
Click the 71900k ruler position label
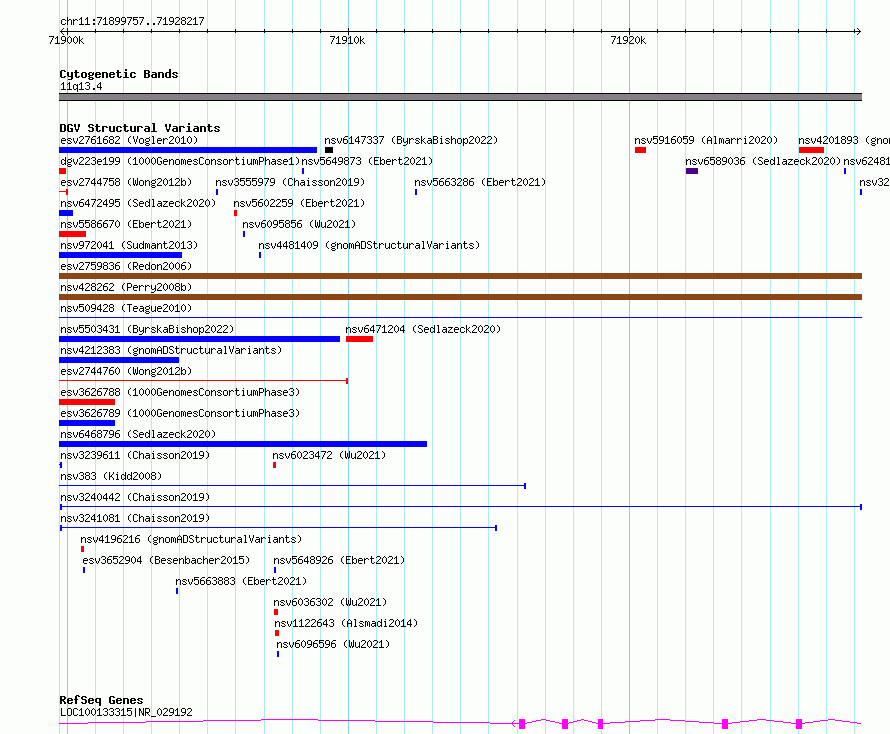coord(66,40)
